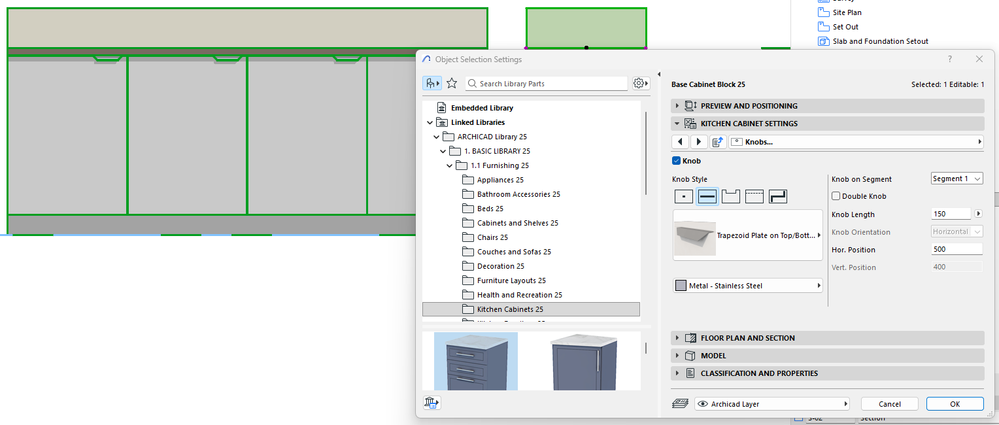Screen dimensions: 999x425
Task: Click the Knob Length arrow button
Action: coord(979,214)
